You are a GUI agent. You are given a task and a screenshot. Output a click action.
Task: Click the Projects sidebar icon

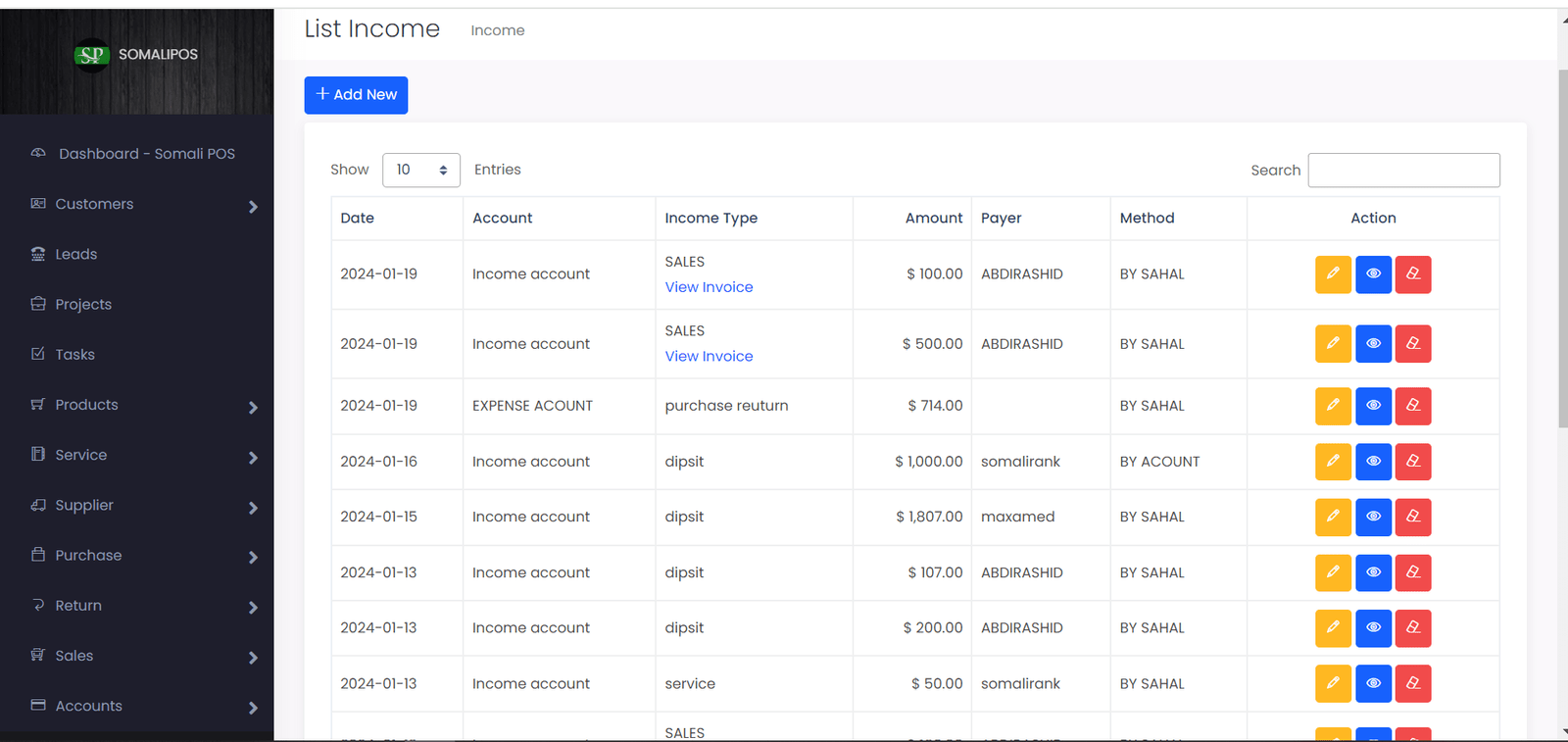click(x=38, y=304)
